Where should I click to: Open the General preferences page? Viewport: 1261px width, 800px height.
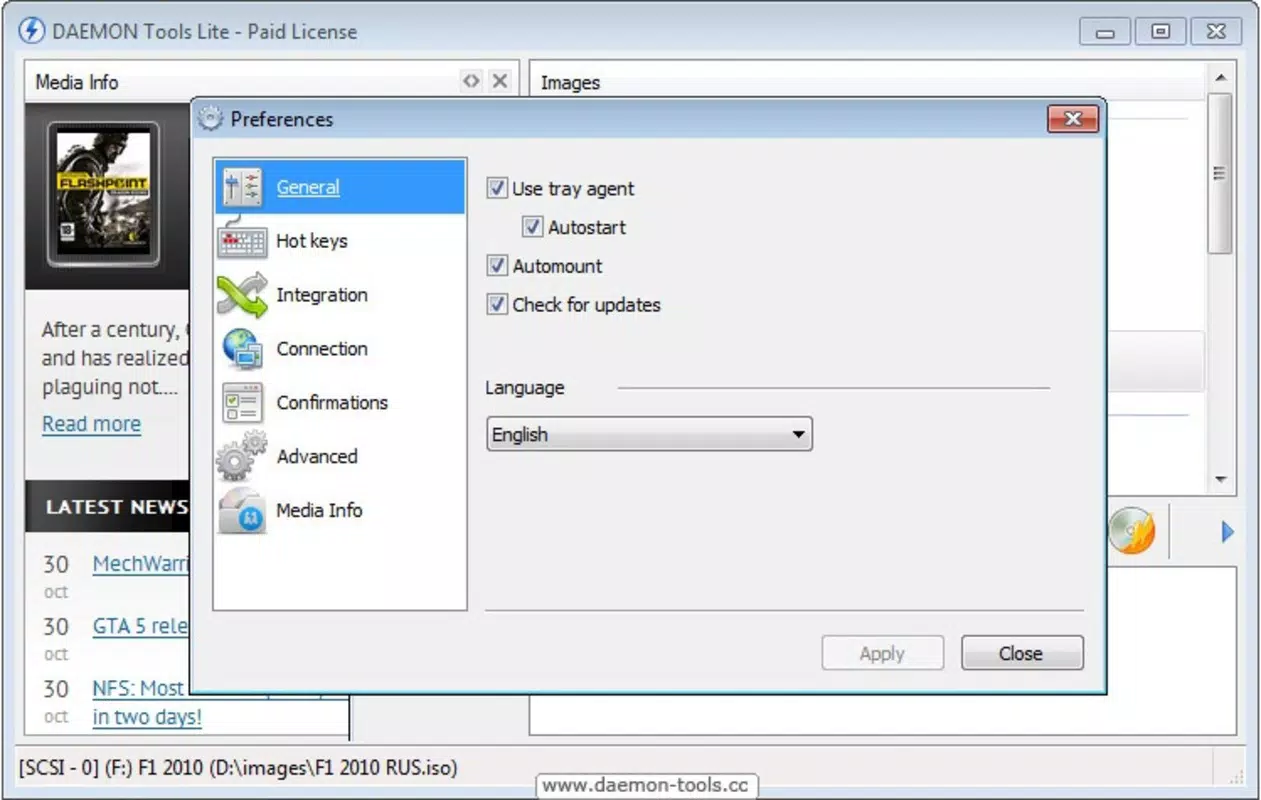340,187
